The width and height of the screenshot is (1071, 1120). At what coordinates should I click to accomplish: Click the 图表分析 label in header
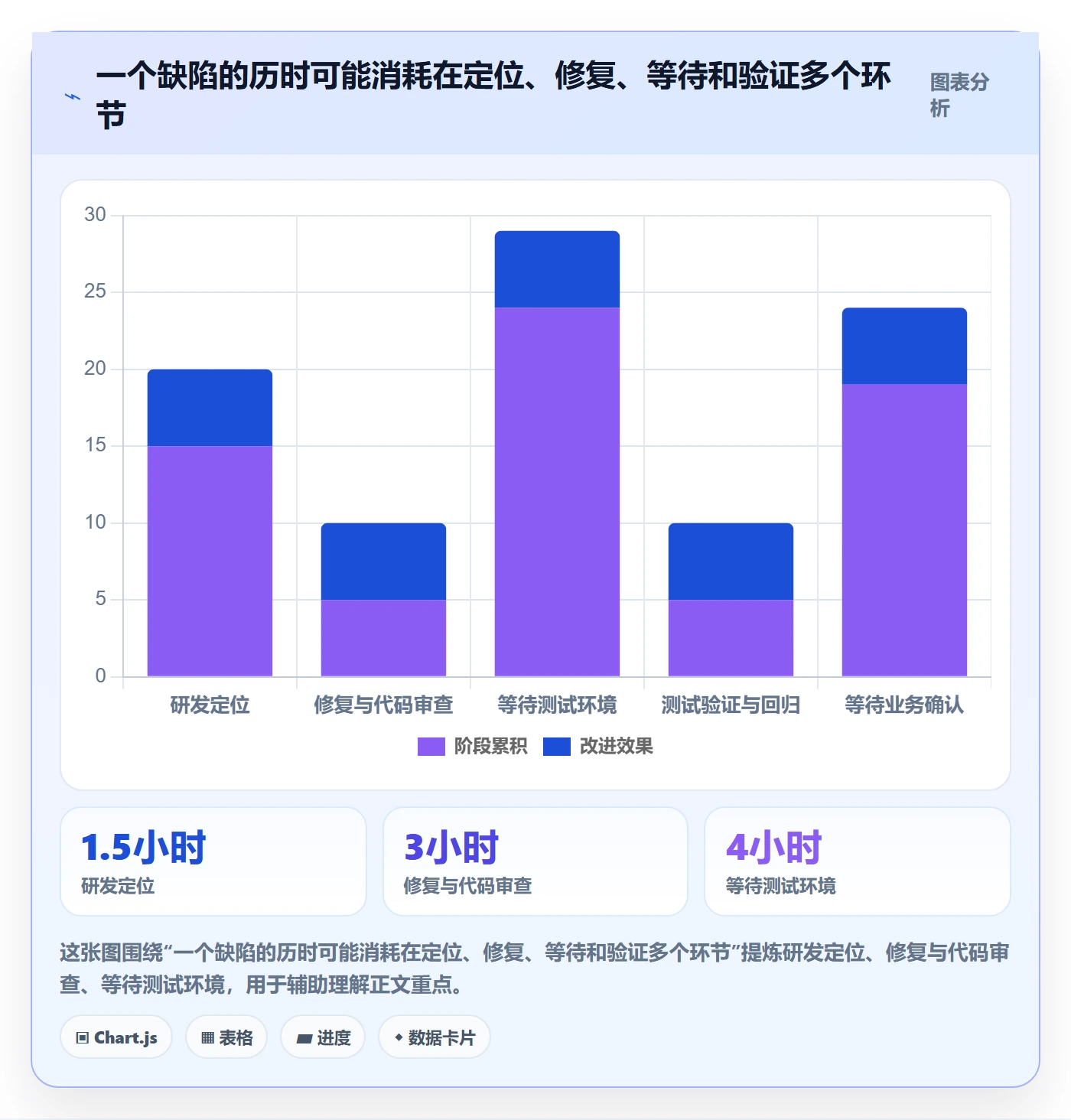[x=959, y=95]
